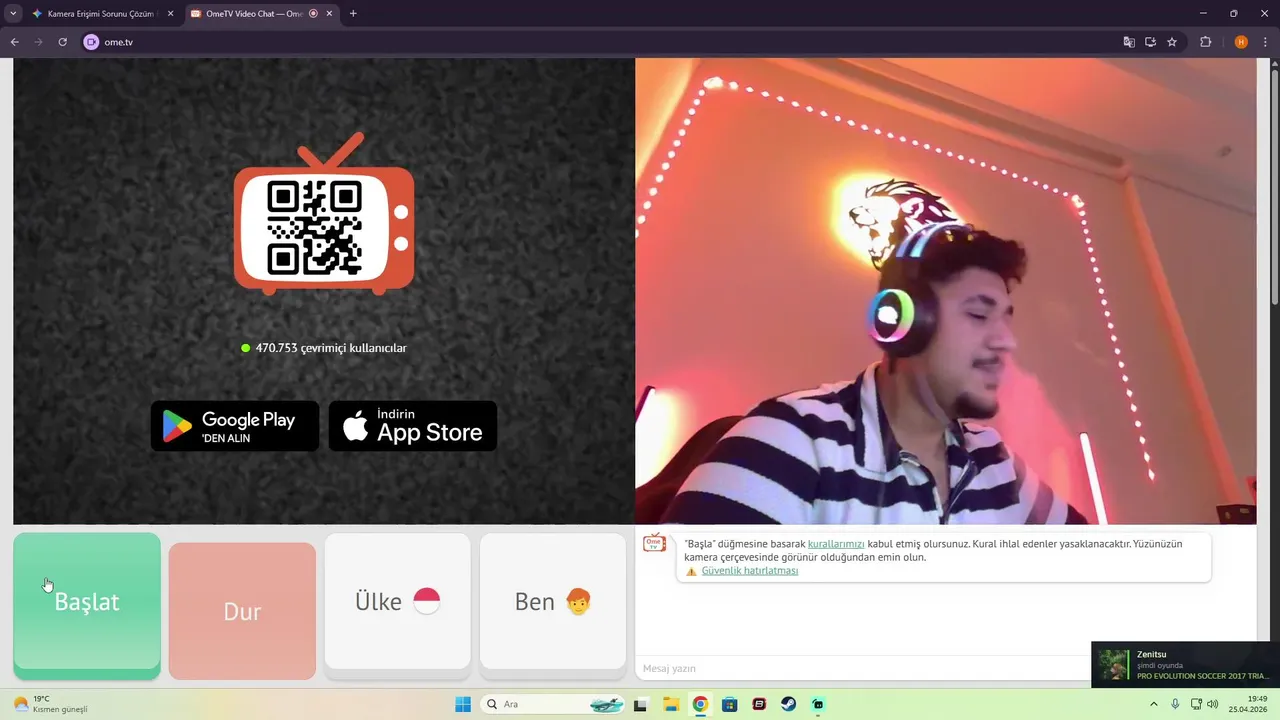Open the volume speaker tray icon

(1213, 704)
